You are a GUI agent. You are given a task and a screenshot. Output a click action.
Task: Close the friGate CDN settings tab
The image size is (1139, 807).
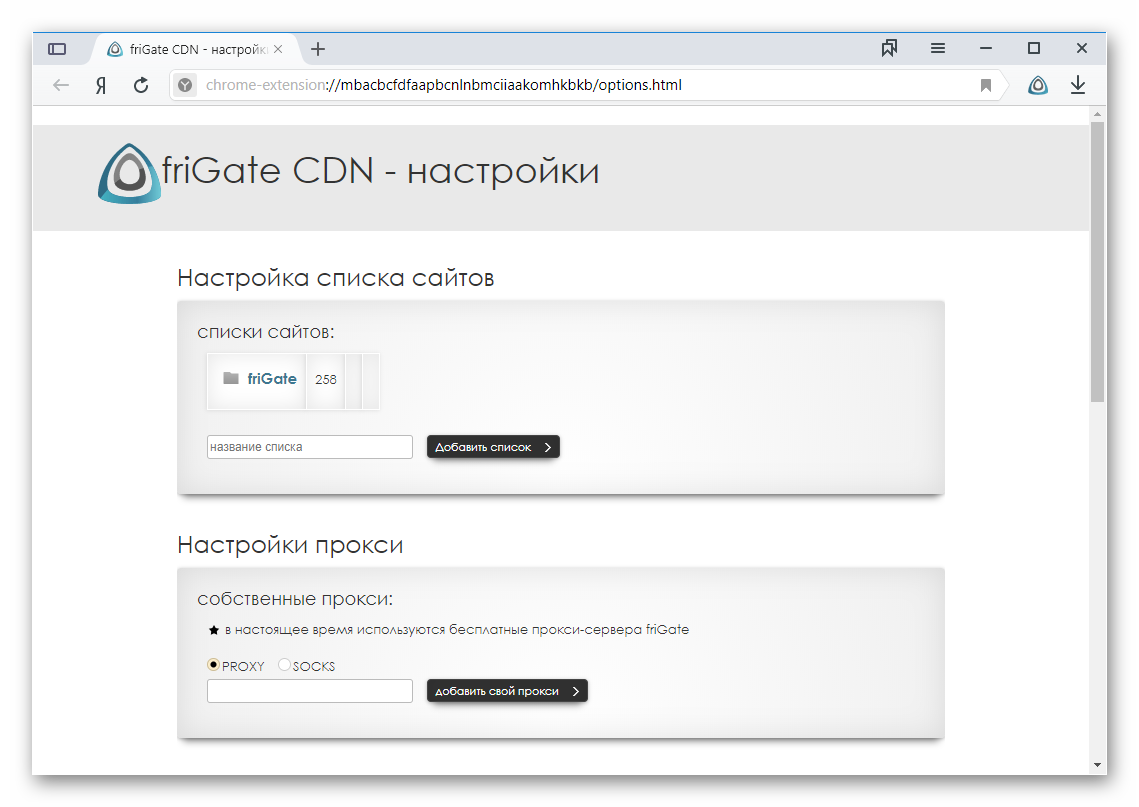[278, 49]
